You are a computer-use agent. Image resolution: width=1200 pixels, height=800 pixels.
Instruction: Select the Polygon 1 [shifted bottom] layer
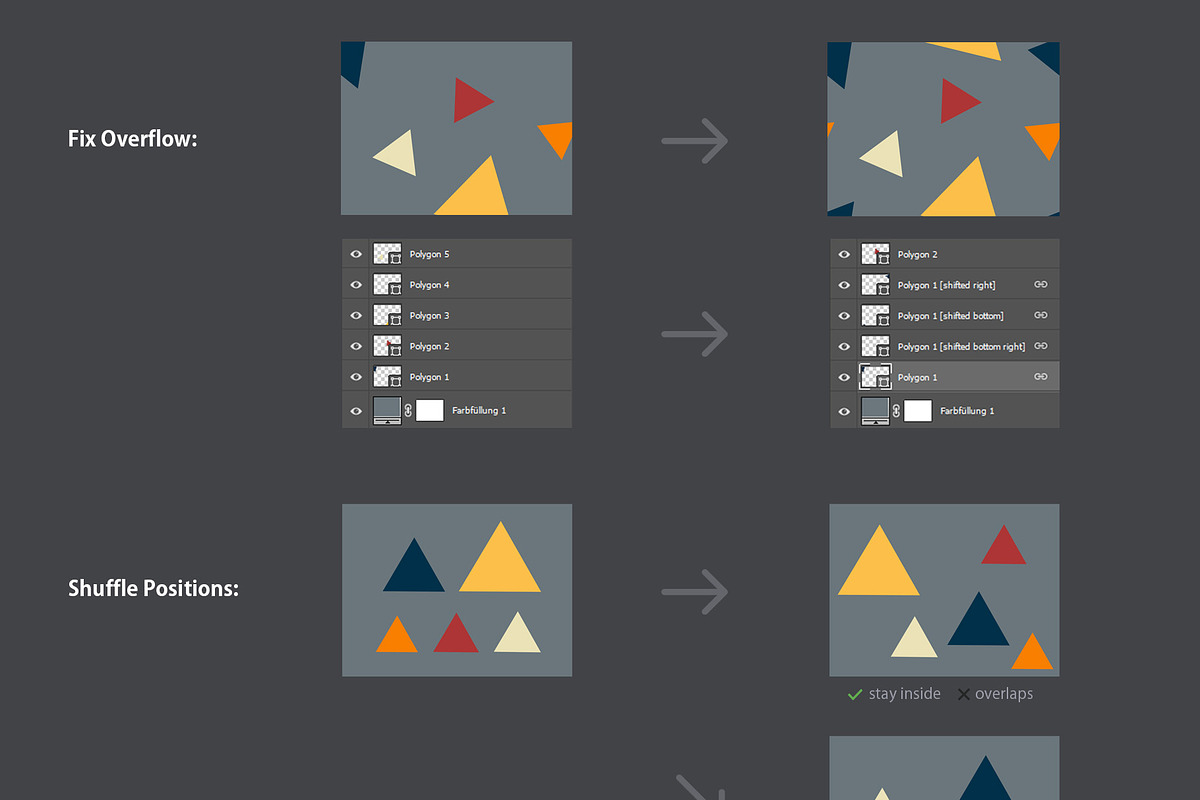click(x=950, y=316)
